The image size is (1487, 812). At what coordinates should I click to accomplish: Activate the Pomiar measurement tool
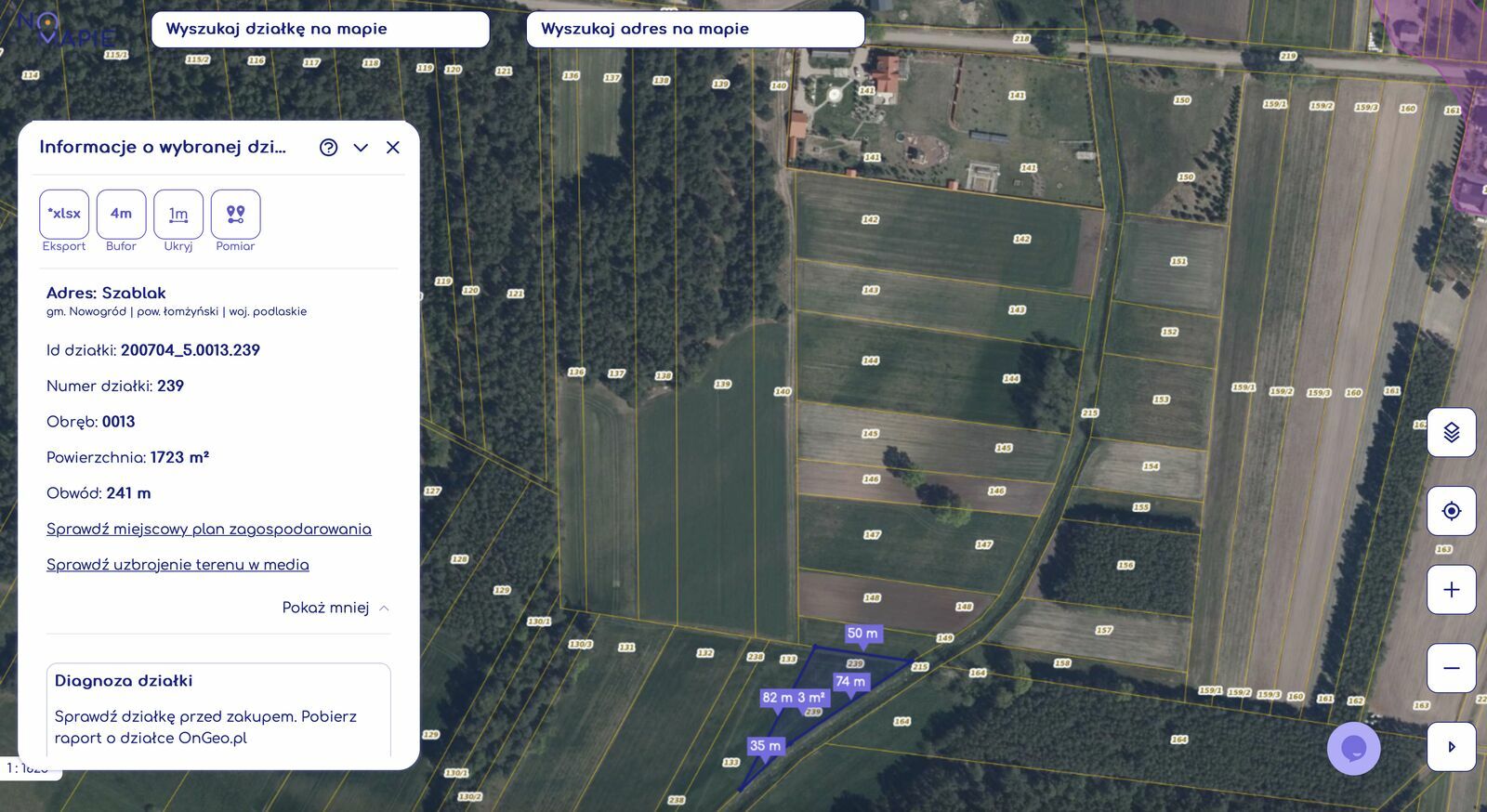click(x=235, y=214)
